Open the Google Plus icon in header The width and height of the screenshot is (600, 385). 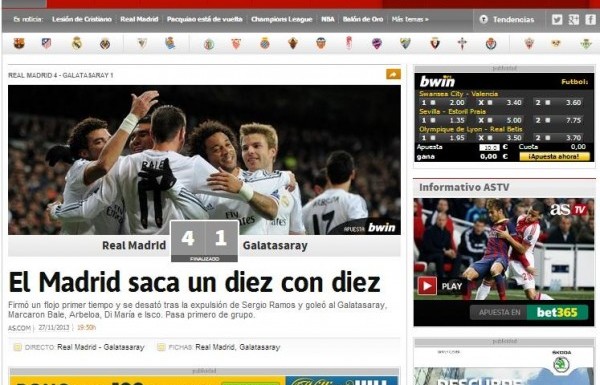click(573, 19)
